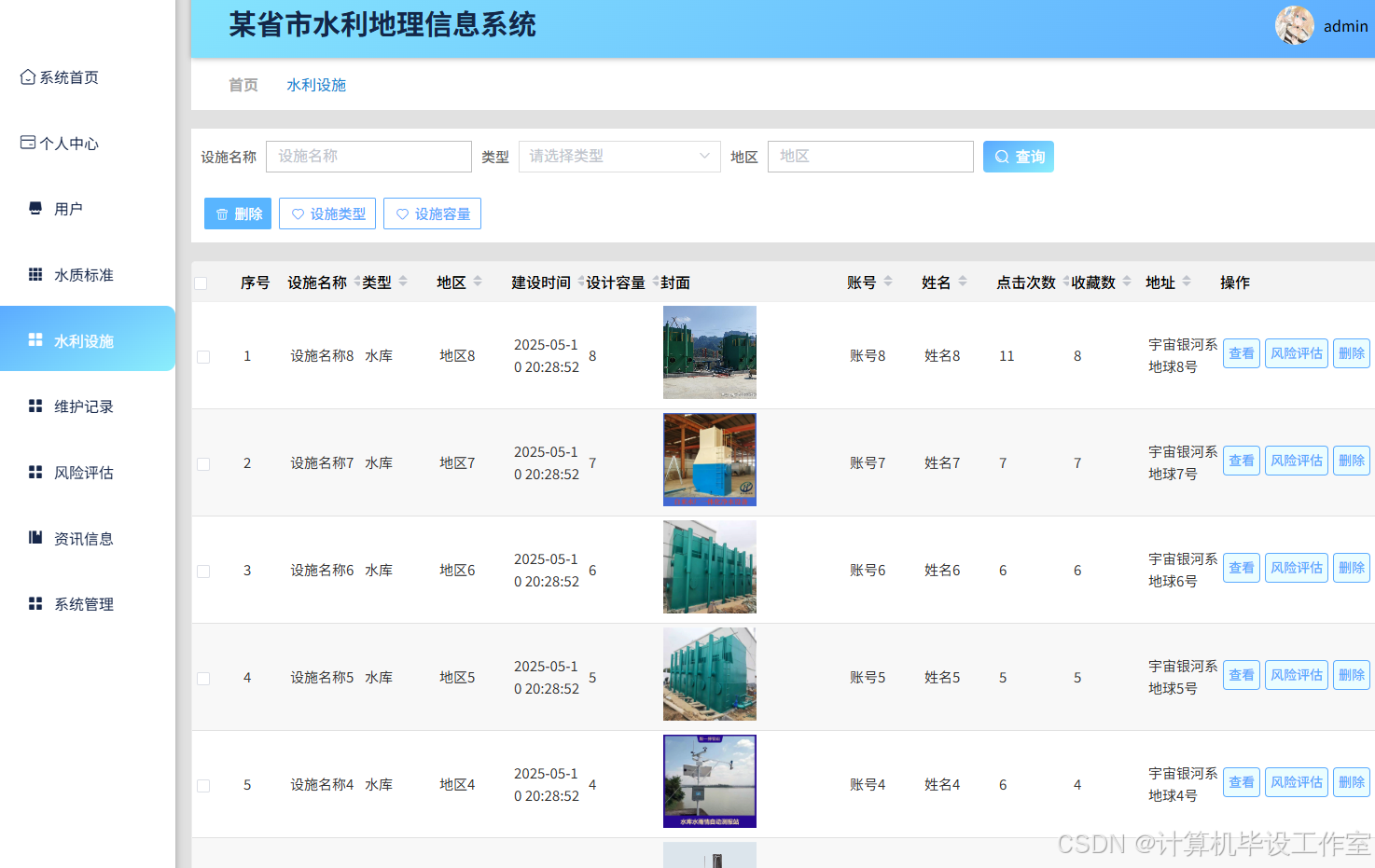Click 查看 button for 设施名称5

(1242, 675)
